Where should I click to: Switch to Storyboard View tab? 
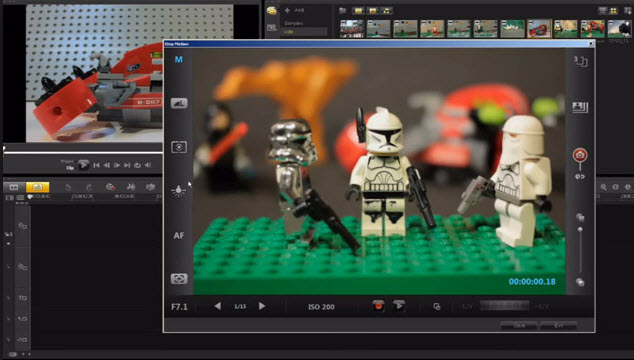(x=14, y=187)
